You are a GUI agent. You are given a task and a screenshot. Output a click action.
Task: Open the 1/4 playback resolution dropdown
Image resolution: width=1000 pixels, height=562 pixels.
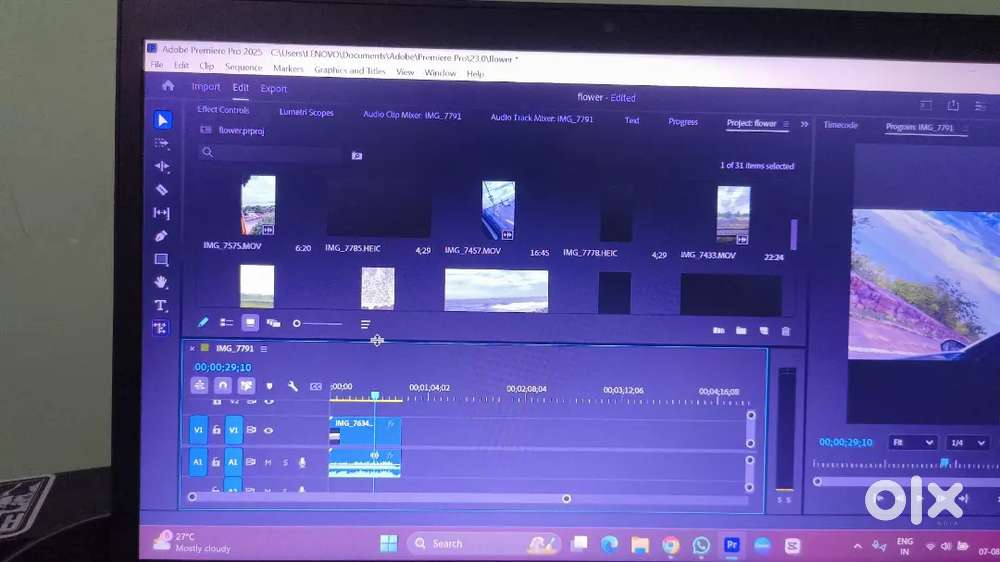tap(967, 442)
